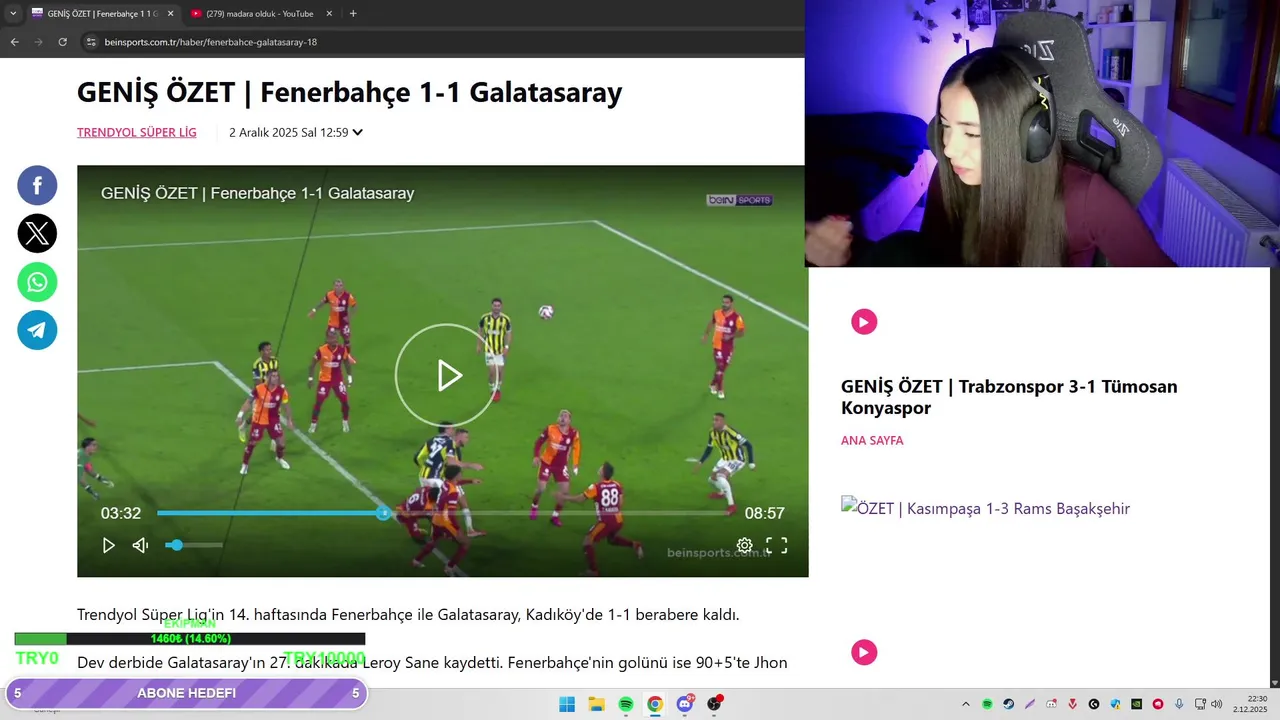Image resolution: width=1280 pixels, height=720 pixels.
Task: Open a new browser tab
Action: click(353, 14)
